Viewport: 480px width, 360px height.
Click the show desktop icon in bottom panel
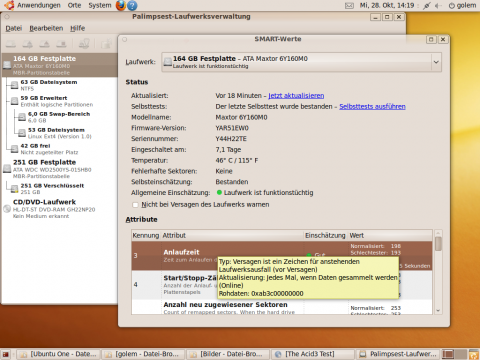coord(5,354)
